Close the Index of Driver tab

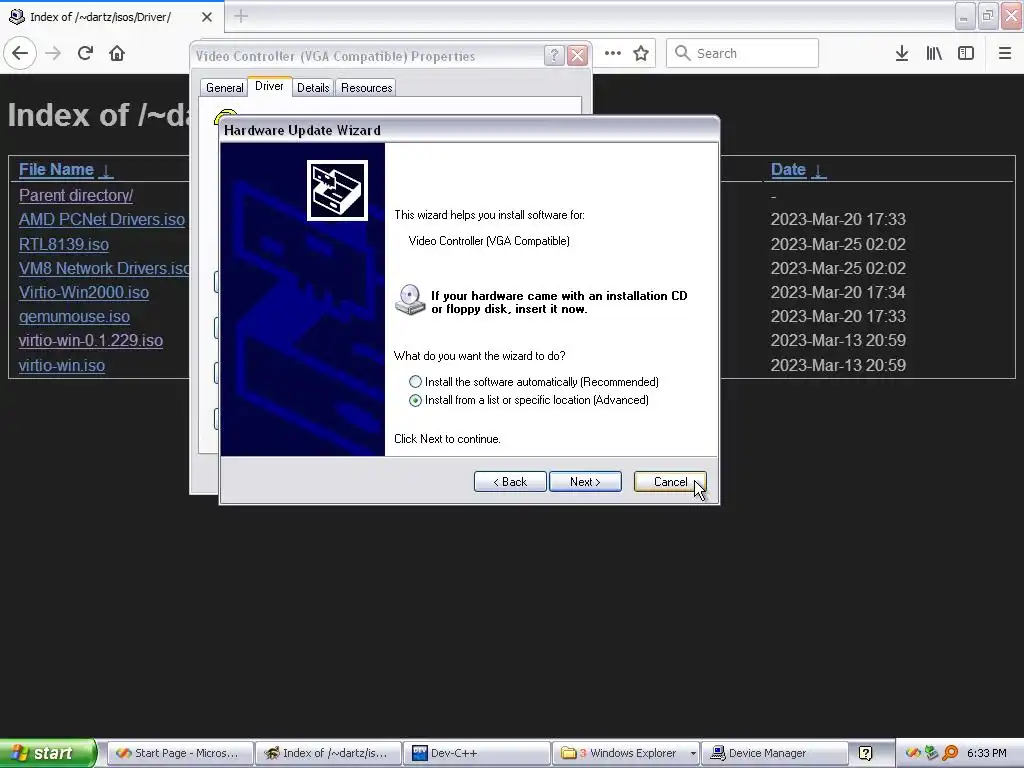(x=206, y=17)
